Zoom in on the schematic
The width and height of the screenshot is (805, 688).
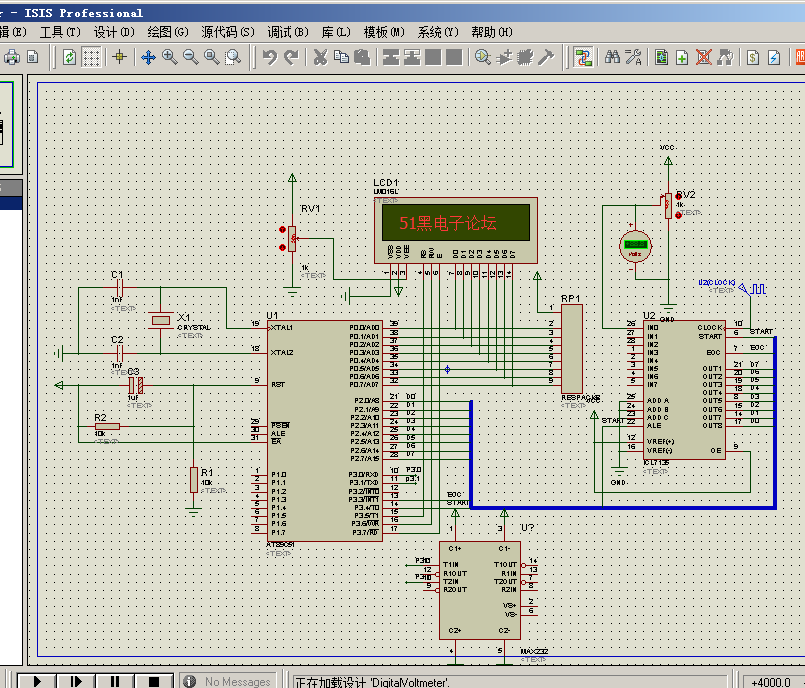point(169,57)
